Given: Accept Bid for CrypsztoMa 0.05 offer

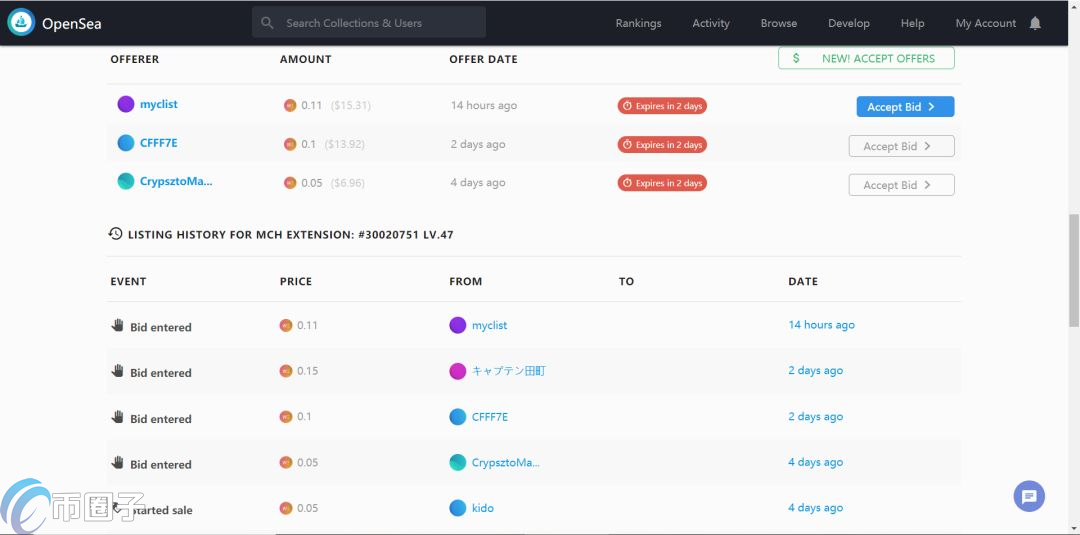Looking at the screenshot, I should (x=901, y=185).
